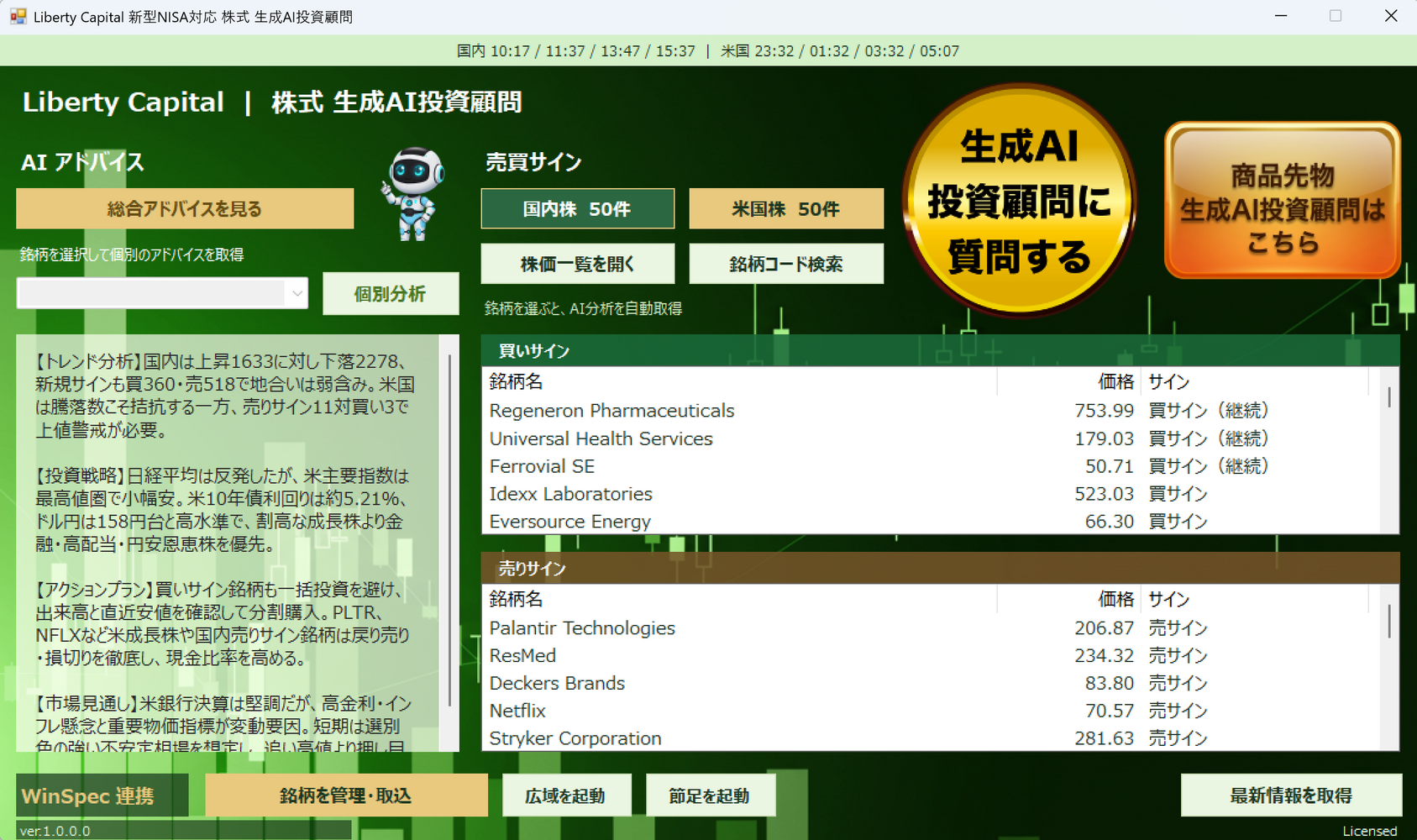1417x840 pixels.
Task: Select Deckers Brands row
Action: click(x=931, y=684)
